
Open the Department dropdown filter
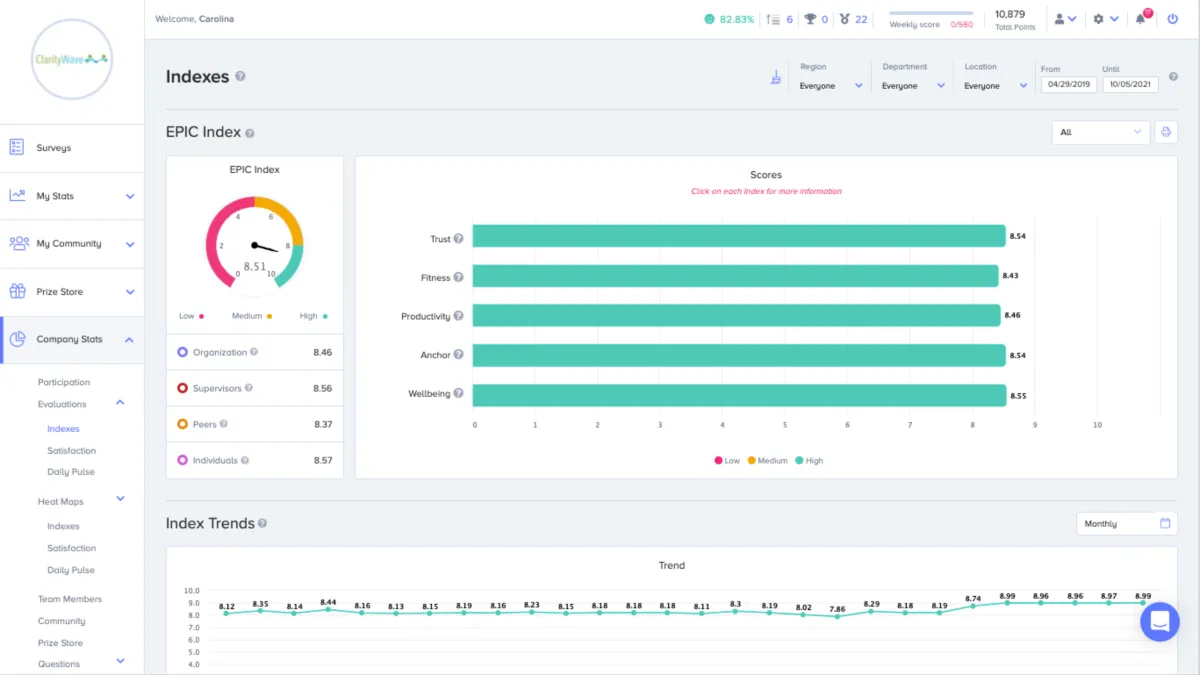912,86
